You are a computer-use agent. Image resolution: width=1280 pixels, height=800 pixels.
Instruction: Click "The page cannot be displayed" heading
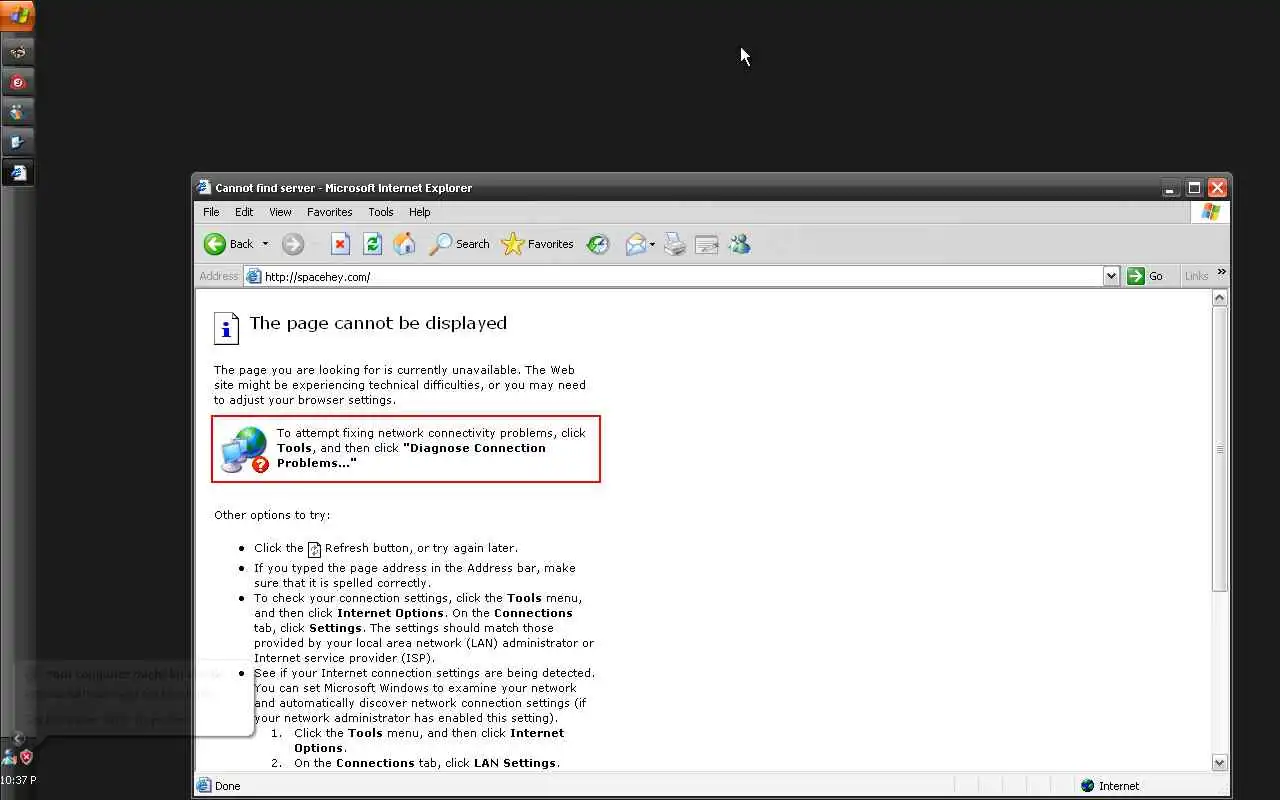(378, 323)
